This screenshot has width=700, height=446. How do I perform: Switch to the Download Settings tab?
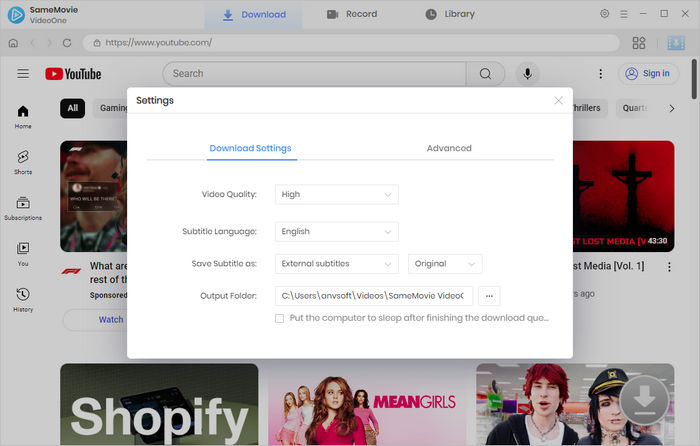pyautogui.click(x=250, y=148)
